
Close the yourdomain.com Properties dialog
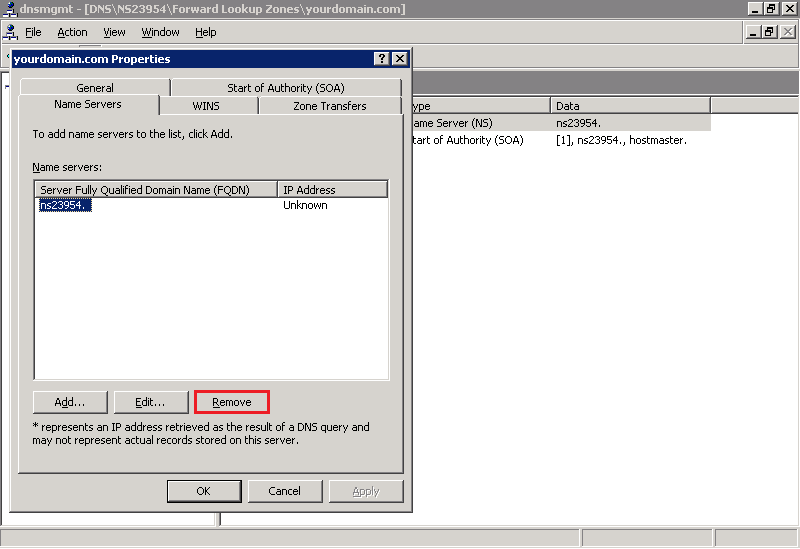tap(400, 59)
